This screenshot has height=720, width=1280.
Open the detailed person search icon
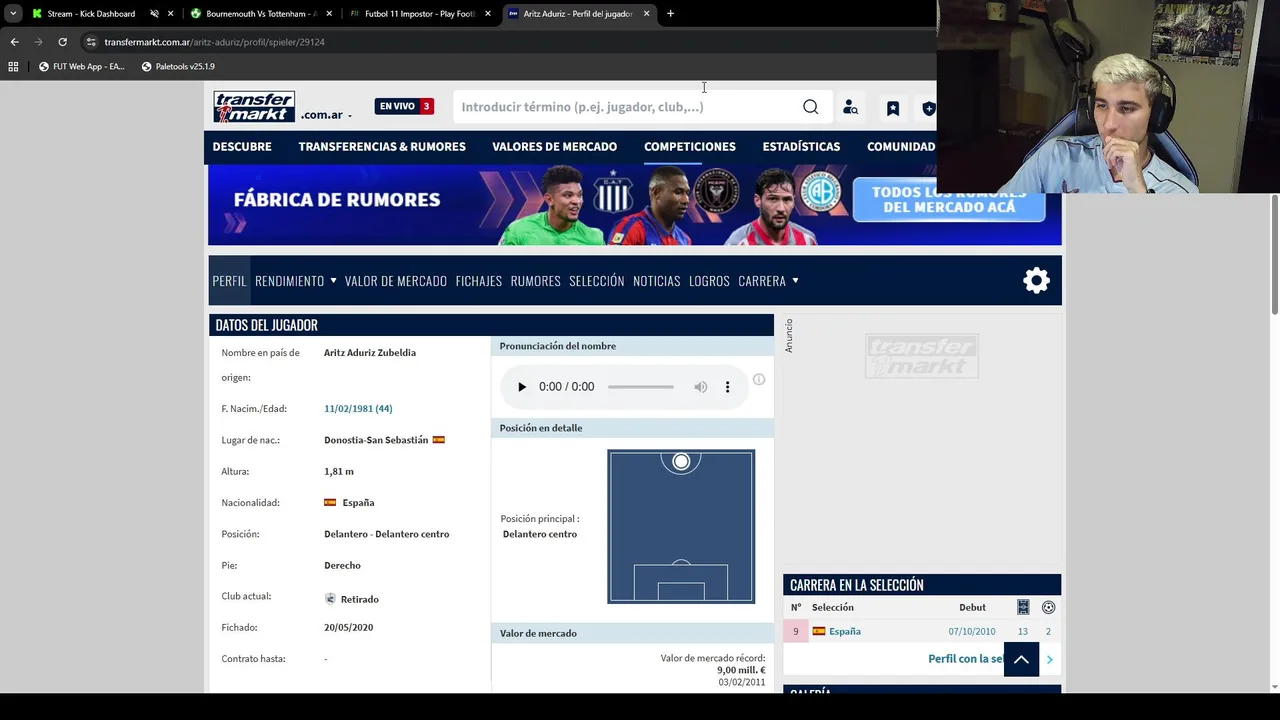point(850,107)
